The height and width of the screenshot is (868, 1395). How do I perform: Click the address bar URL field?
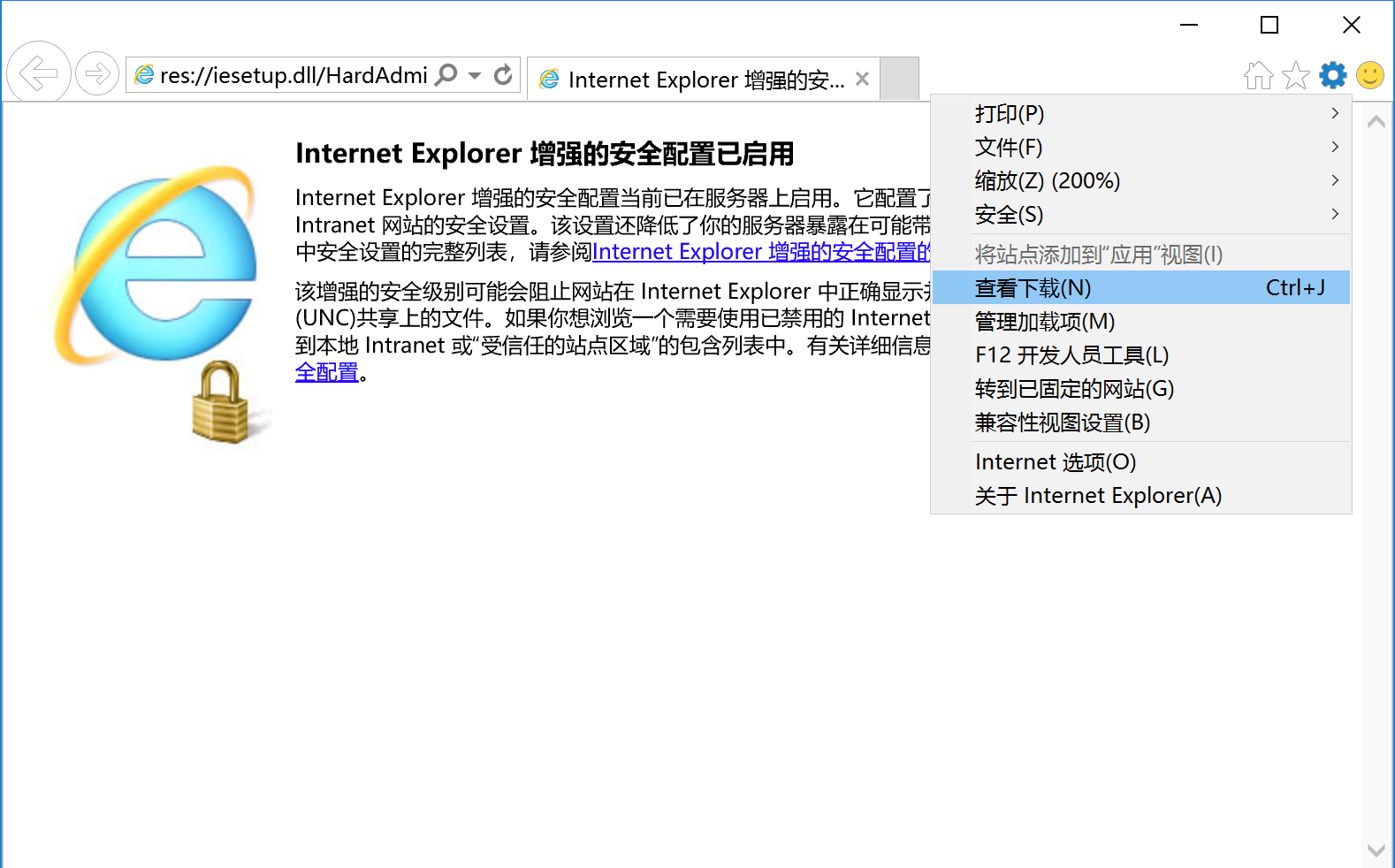point(292,76)
